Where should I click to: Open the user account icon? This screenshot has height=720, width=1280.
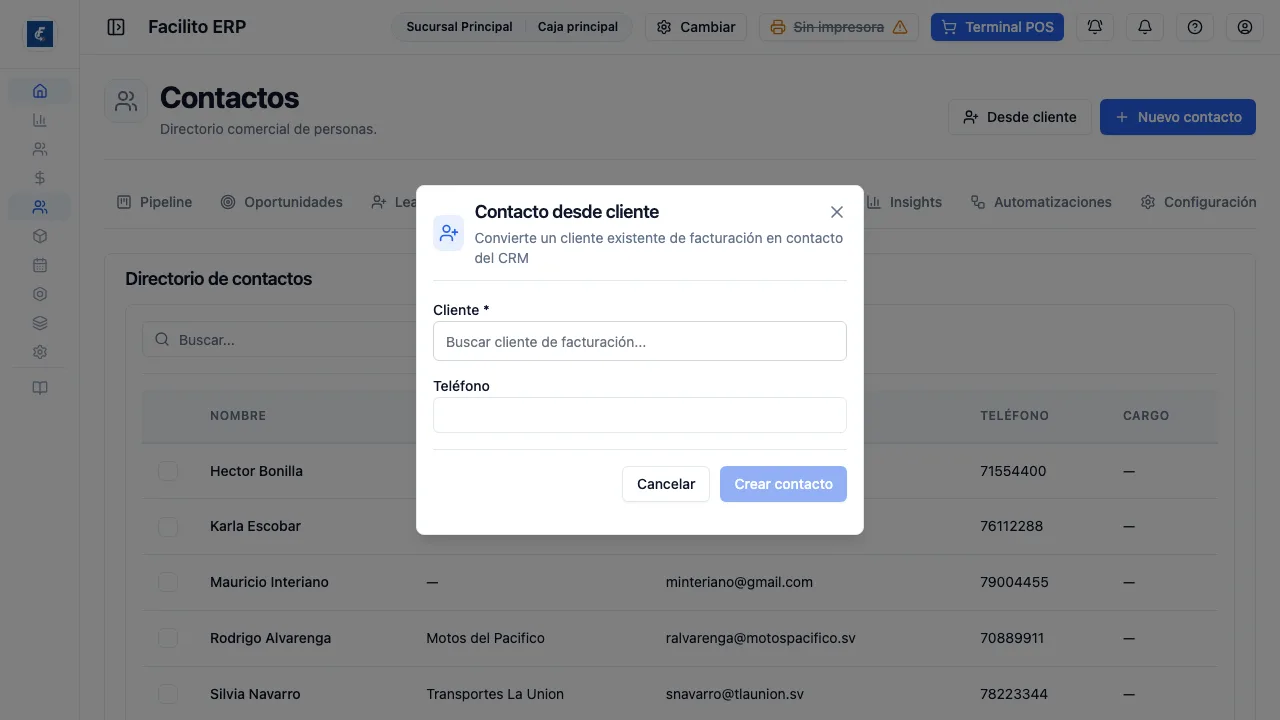click(x=1245, y=27)
